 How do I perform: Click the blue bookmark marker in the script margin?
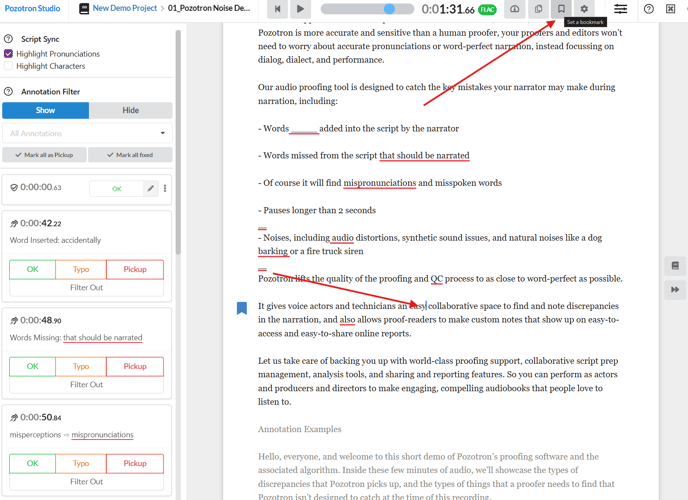coord(242,308)
